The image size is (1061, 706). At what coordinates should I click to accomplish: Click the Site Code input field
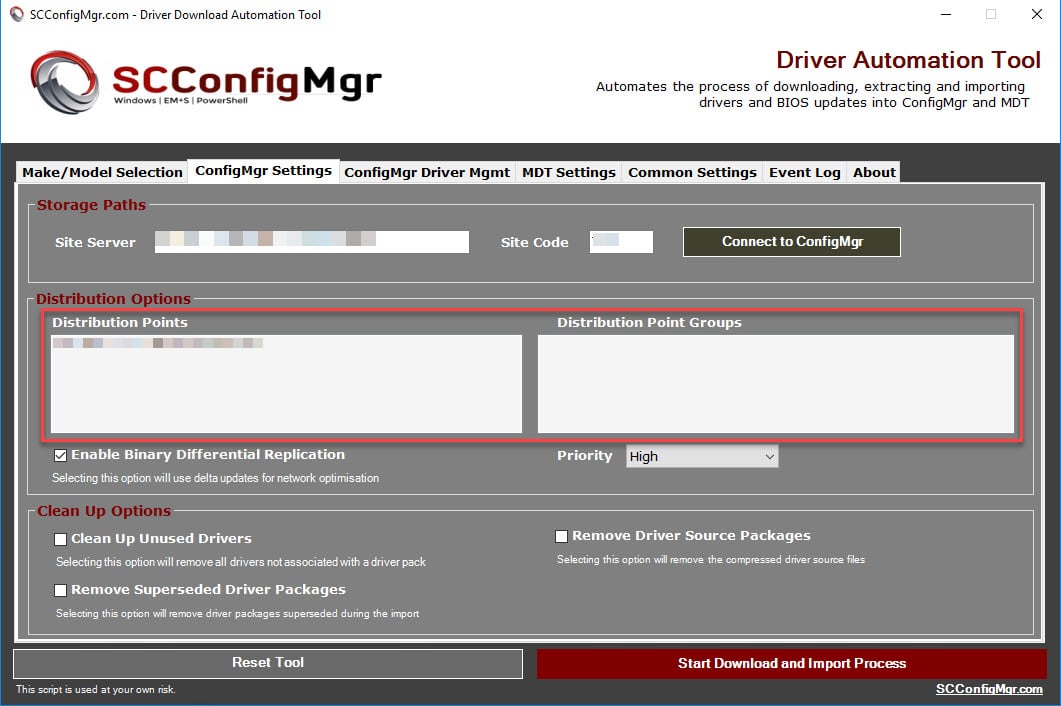(x=621, y=242)
